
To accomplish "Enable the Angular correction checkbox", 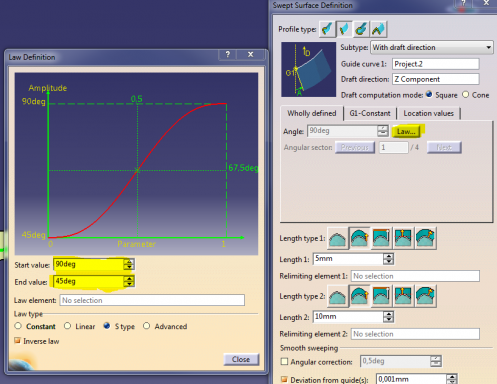I will (284, 362).
